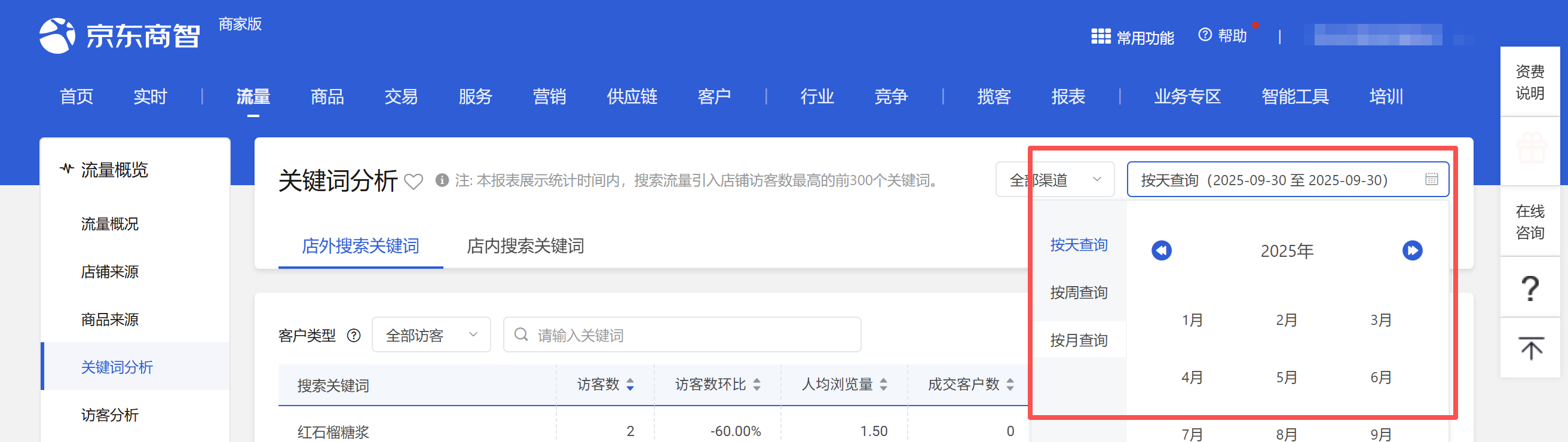Pick 4月 in the calendar

pyautogui.click(x=1192, y=377)
